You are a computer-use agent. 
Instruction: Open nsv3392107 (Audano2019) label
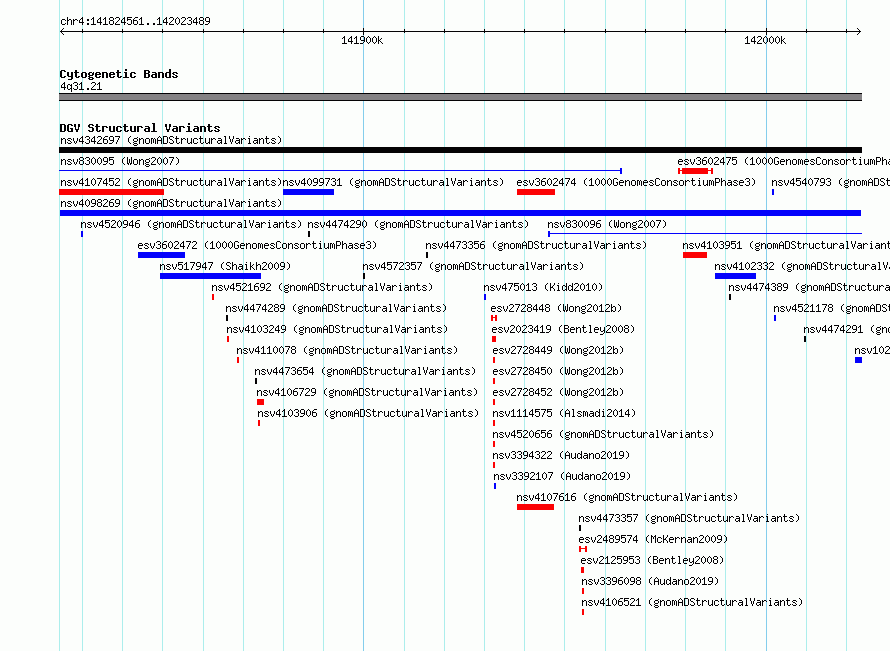(562, 476)
